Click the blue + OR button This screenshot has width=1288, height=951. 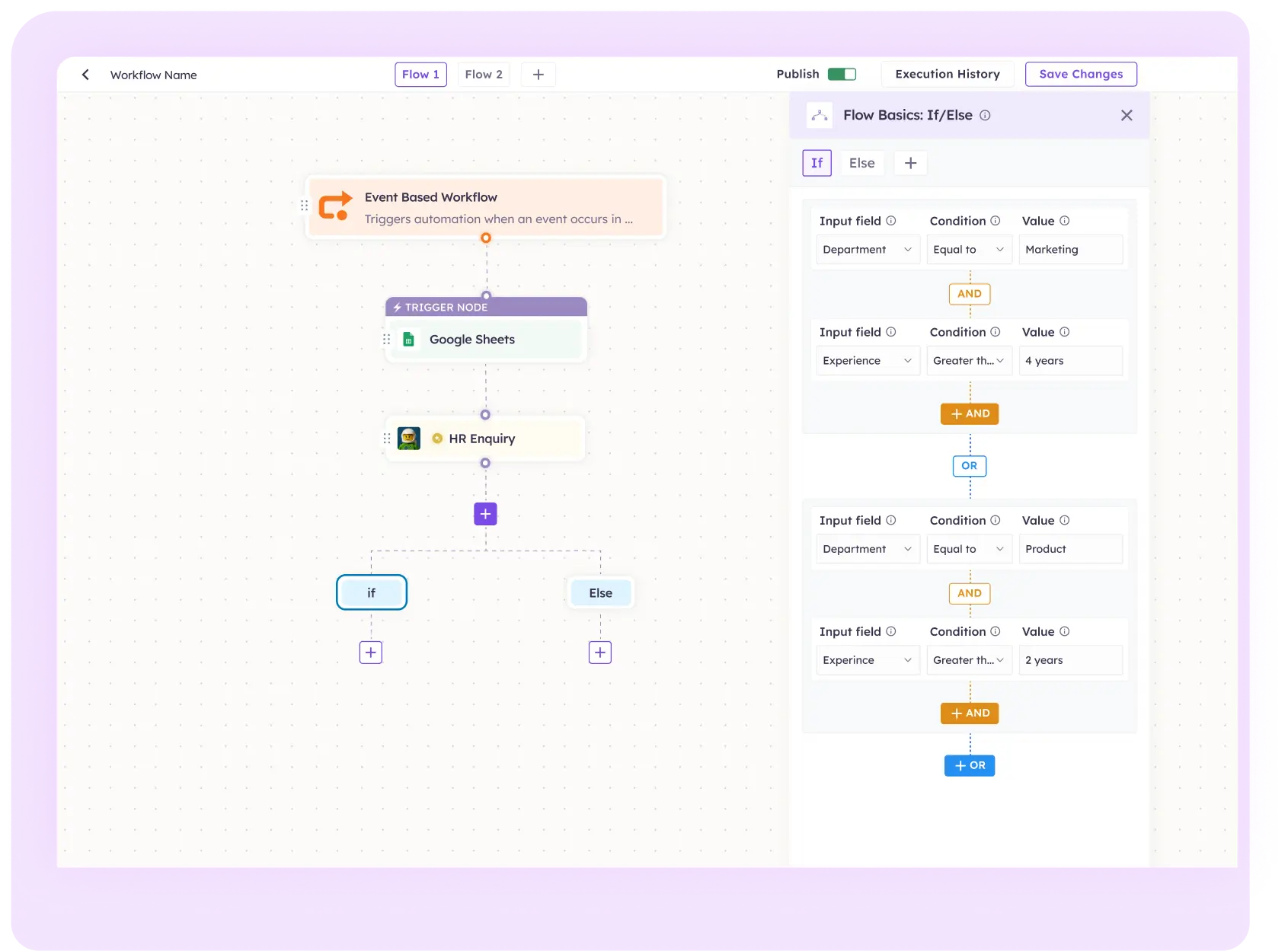pos(970,766)
